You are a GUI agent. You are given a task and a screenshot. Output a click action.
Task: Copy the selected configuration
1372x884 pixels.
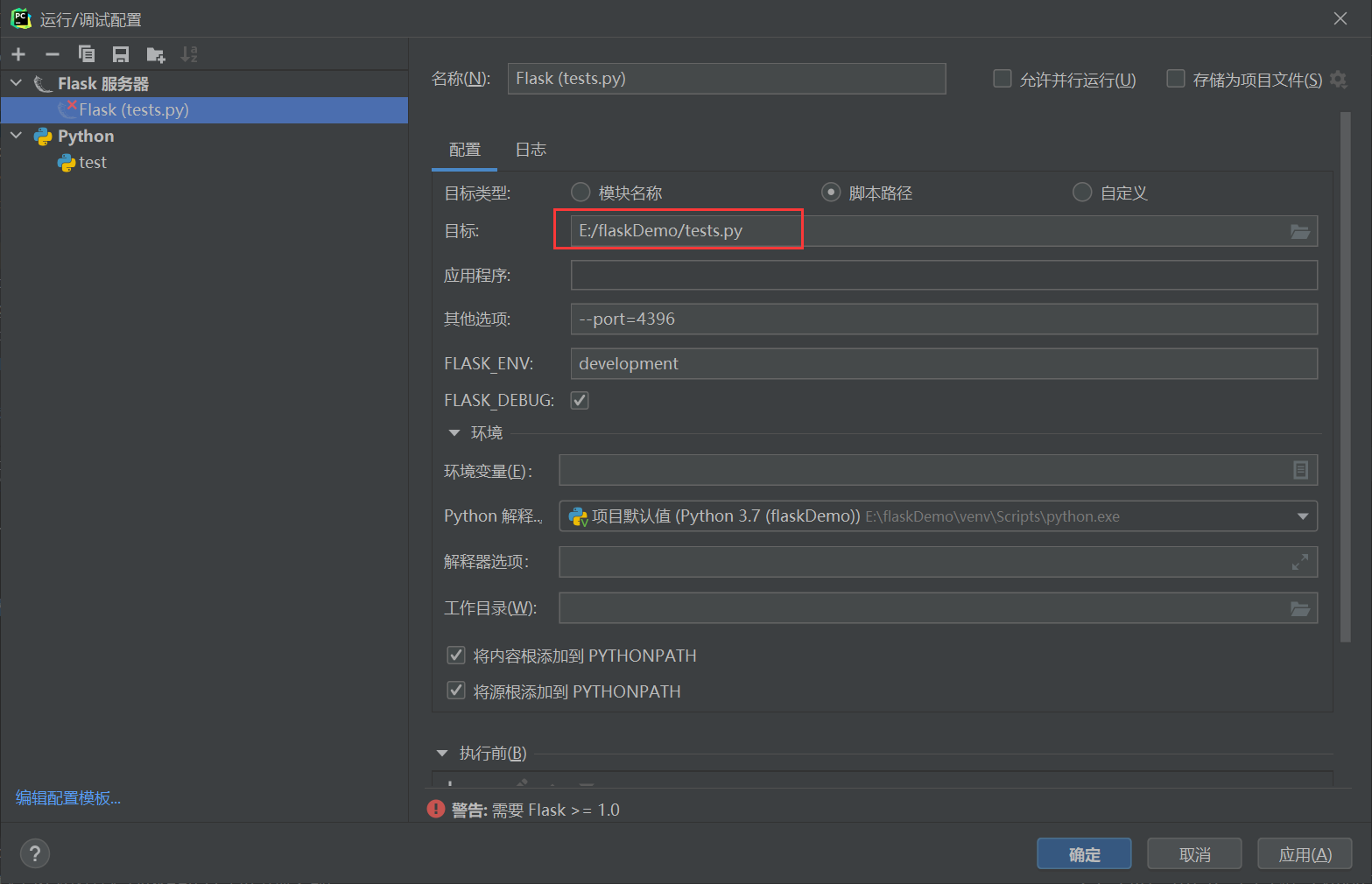(87, 53)
